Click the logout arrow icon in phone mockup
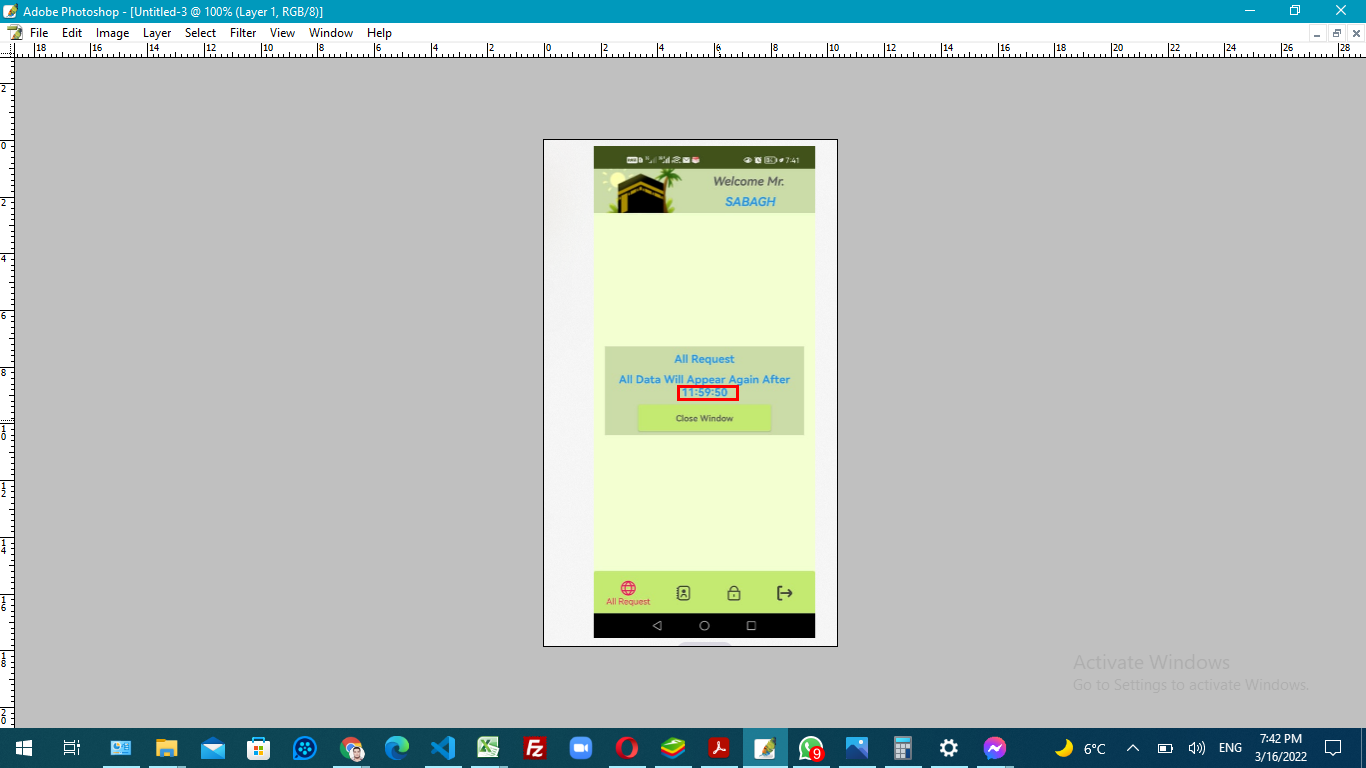Image resolution: width=1366 pixels, height=768 pixels. click(785, 593)
